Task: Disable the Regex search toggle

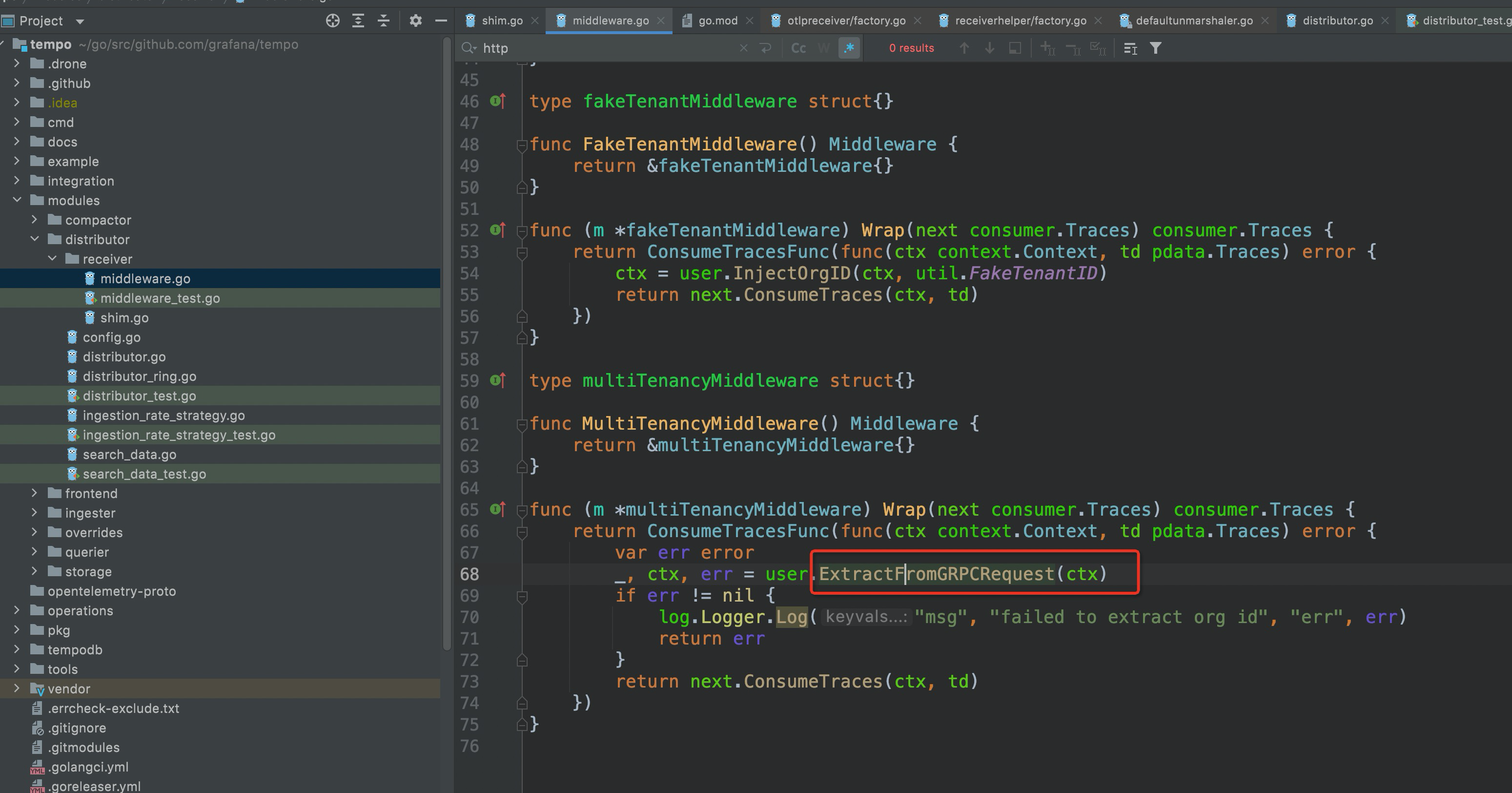Action: tap(849, 48)
